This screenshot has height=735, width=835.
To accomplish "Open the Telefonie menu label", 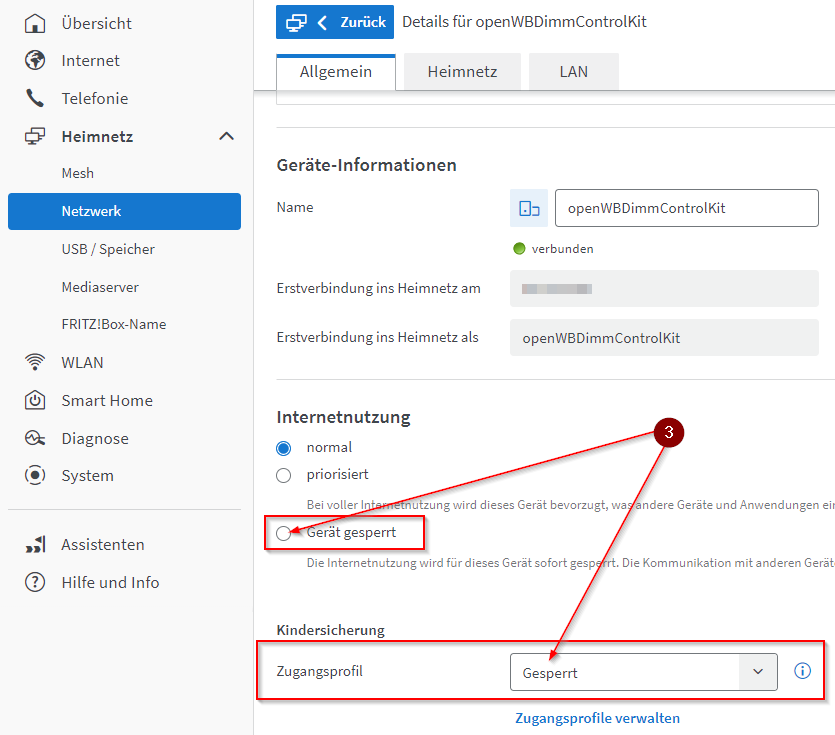I will 95,99.
